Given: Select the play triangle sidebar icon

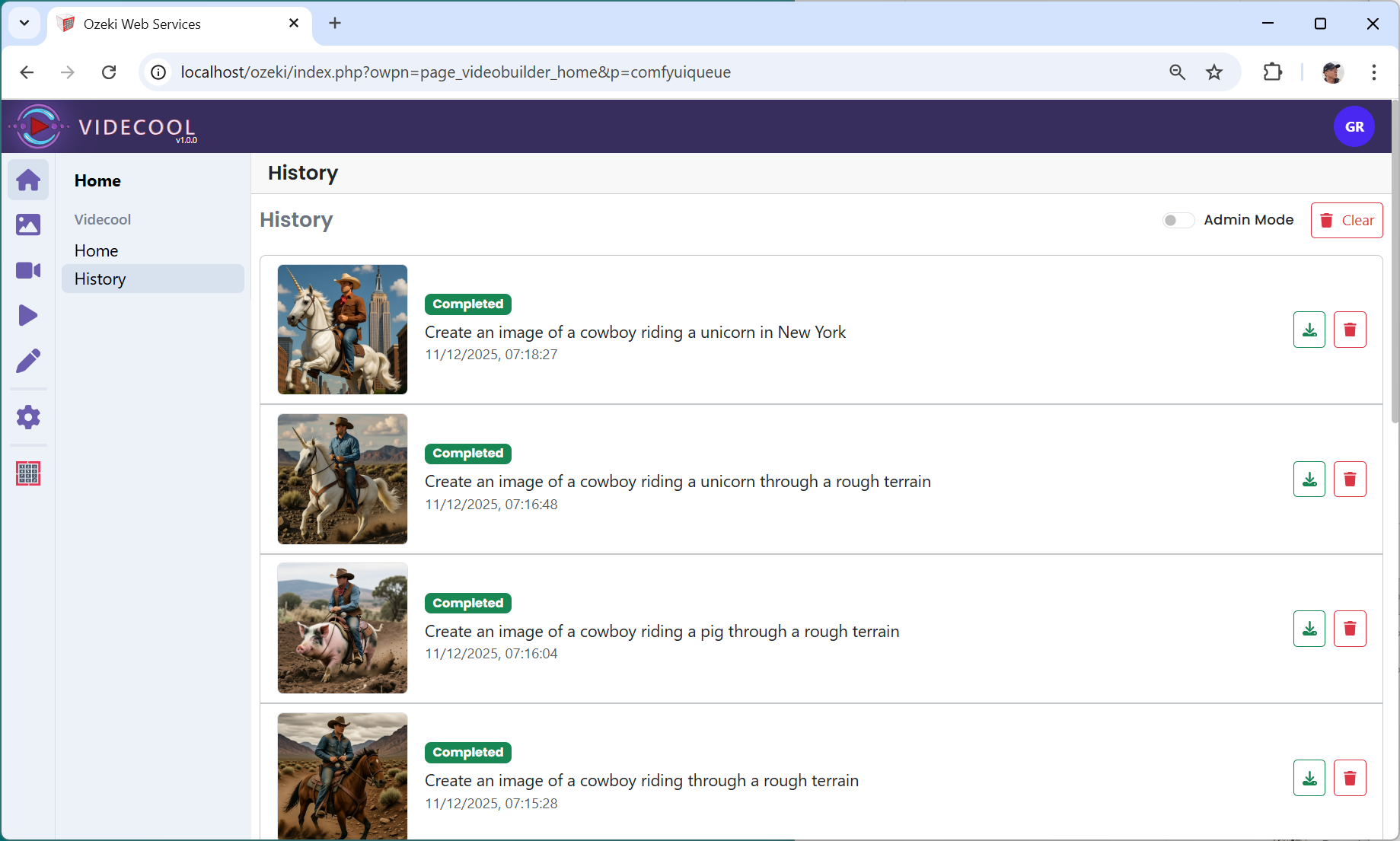Looking at the screenshot, I should (x=28, y=315).
